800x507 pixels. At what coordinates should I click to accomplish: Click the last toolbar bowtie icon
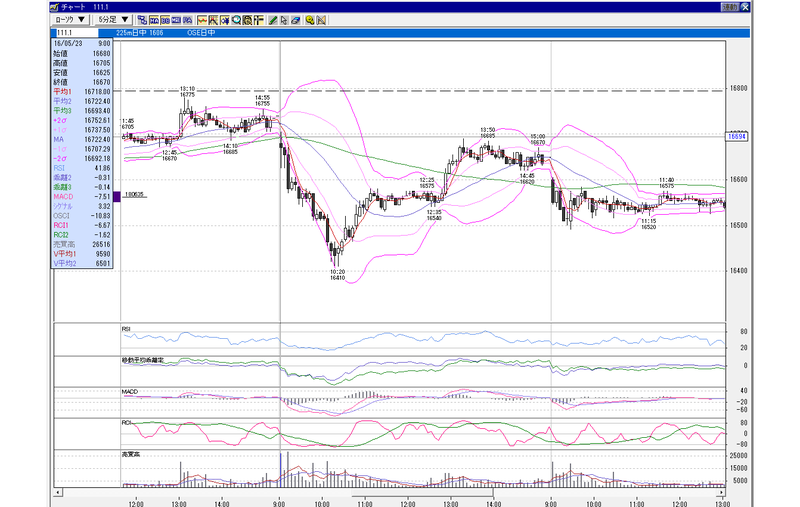(x=321, y=20)
